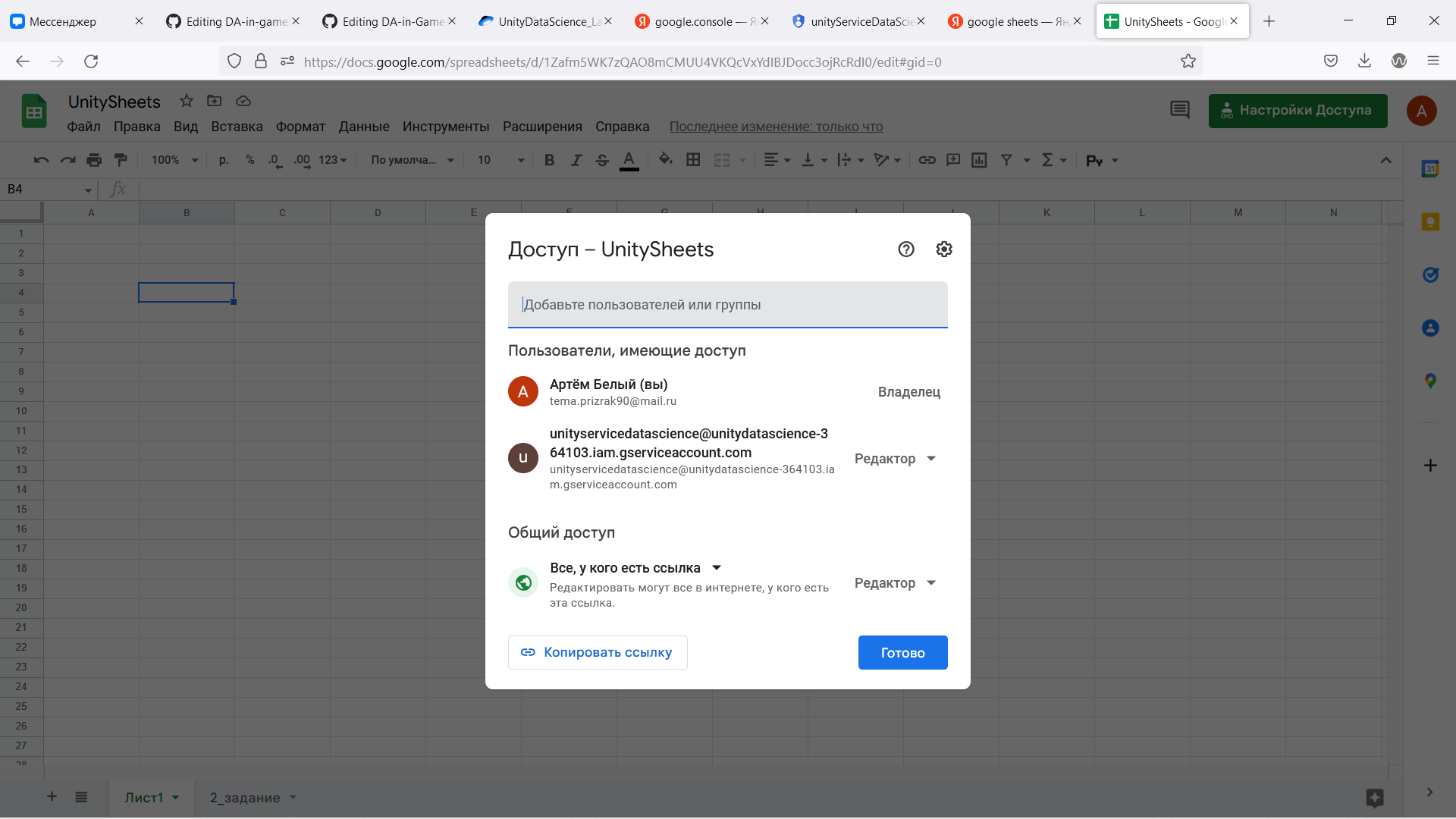Screen dimensions: 1456x819
Task: Open Google Keep side panel icon
Action: [x=1430, y=222]
